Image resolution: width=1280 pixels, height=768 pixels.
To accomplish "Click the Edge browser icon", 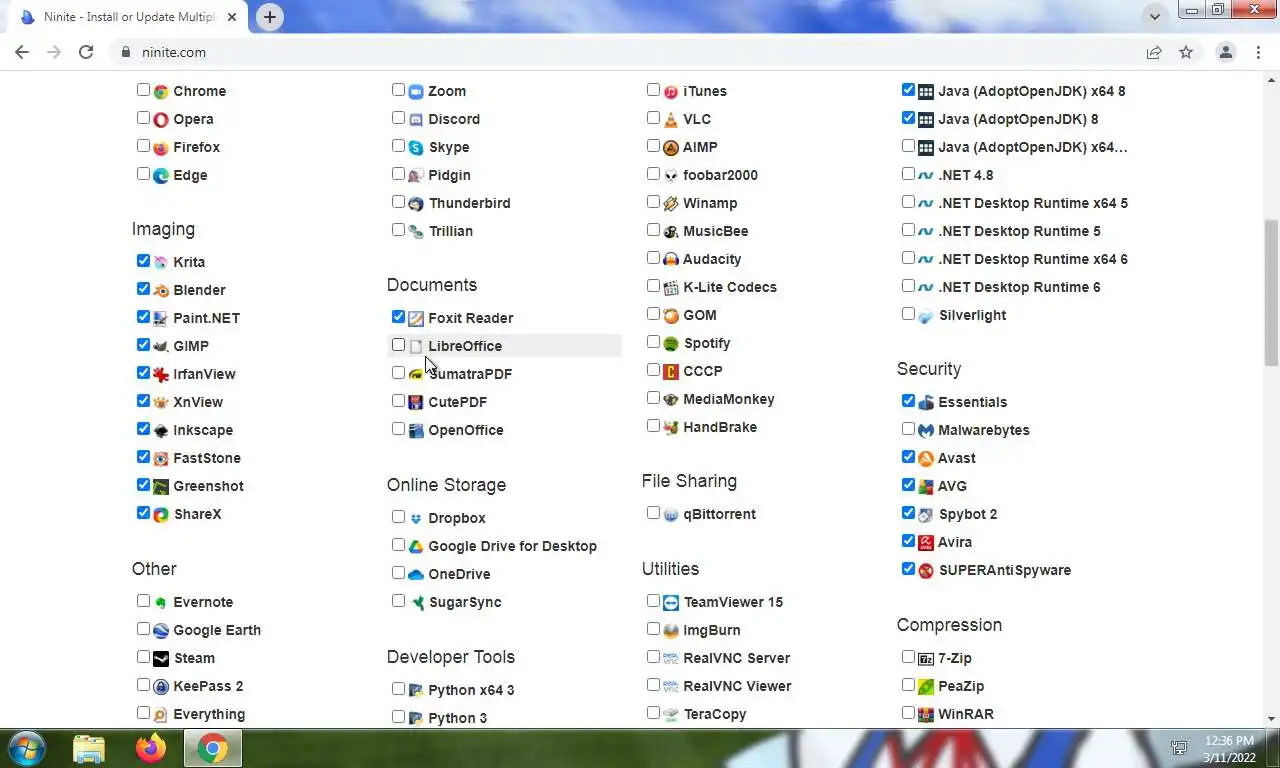I will pos(161,175).
